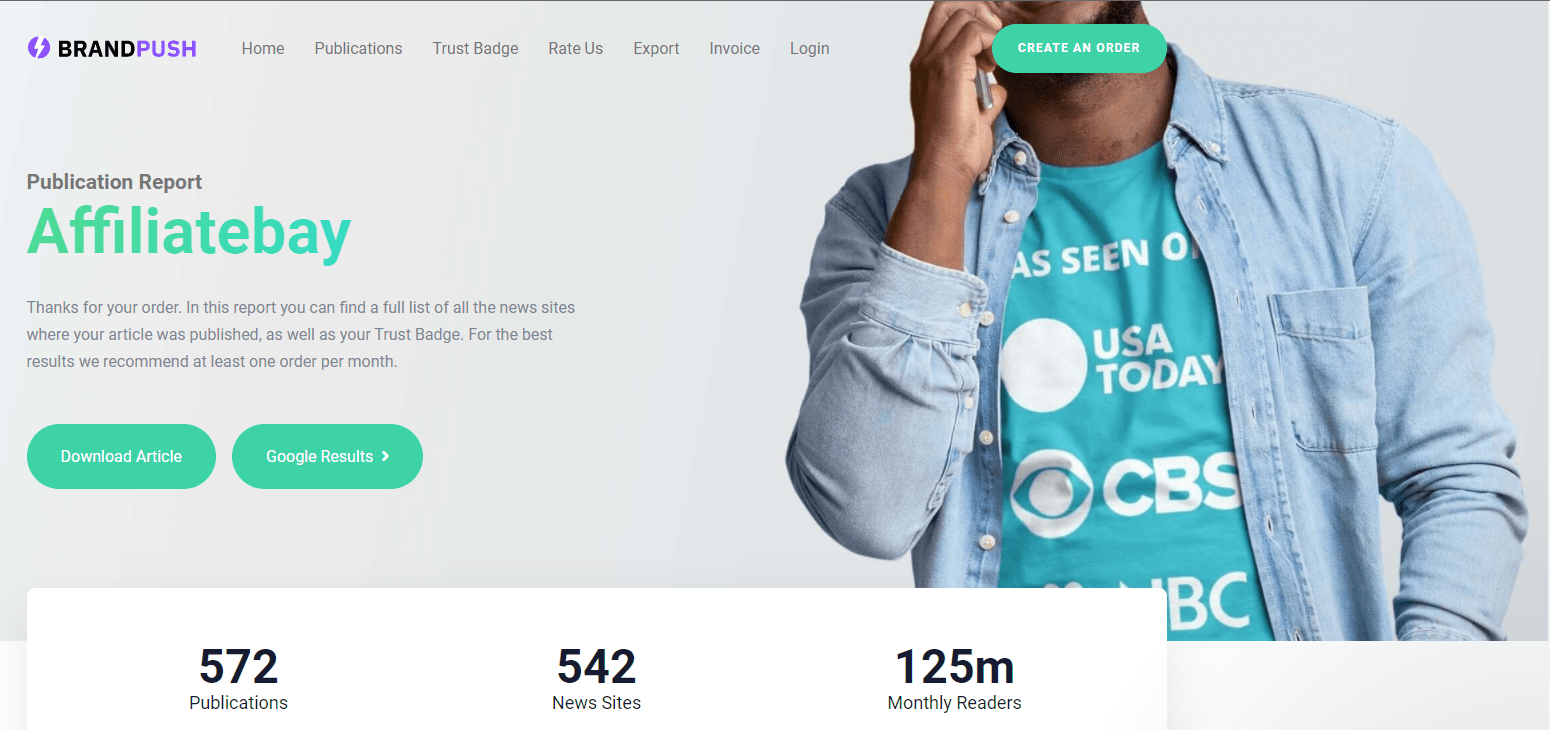This screenshot has width=1550, height=730.
Task: Go to Publications in the navigation
Action: pyautogui.click(x=358, y=48)
